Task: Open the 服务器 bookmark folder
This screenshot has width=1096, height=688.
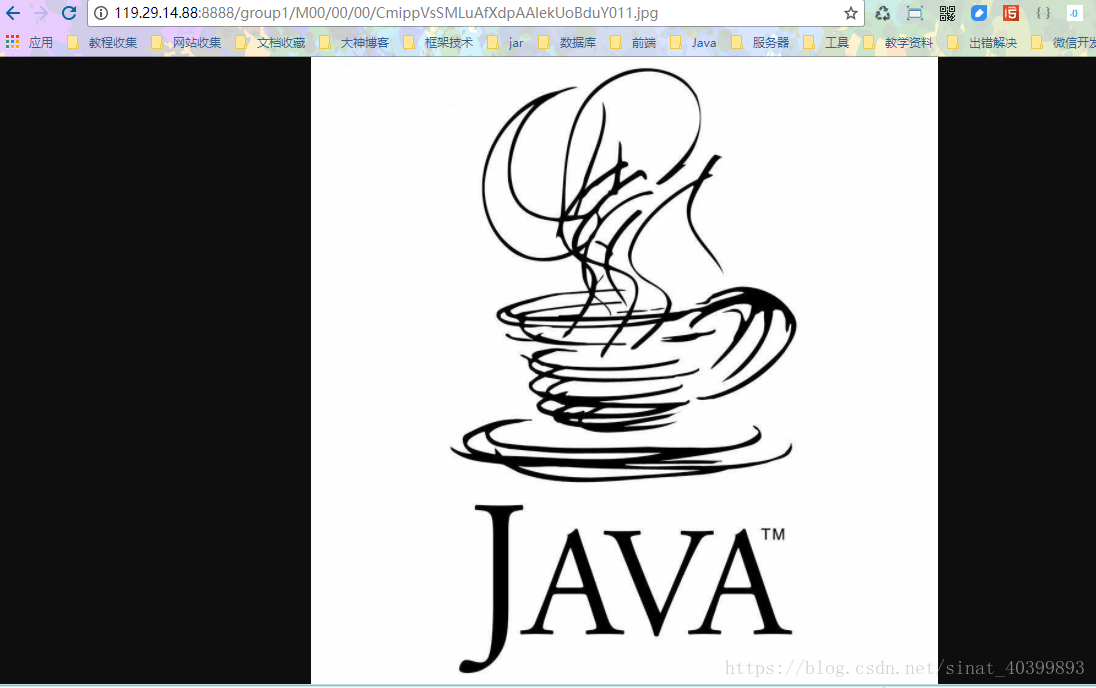Action: point(760,43)
